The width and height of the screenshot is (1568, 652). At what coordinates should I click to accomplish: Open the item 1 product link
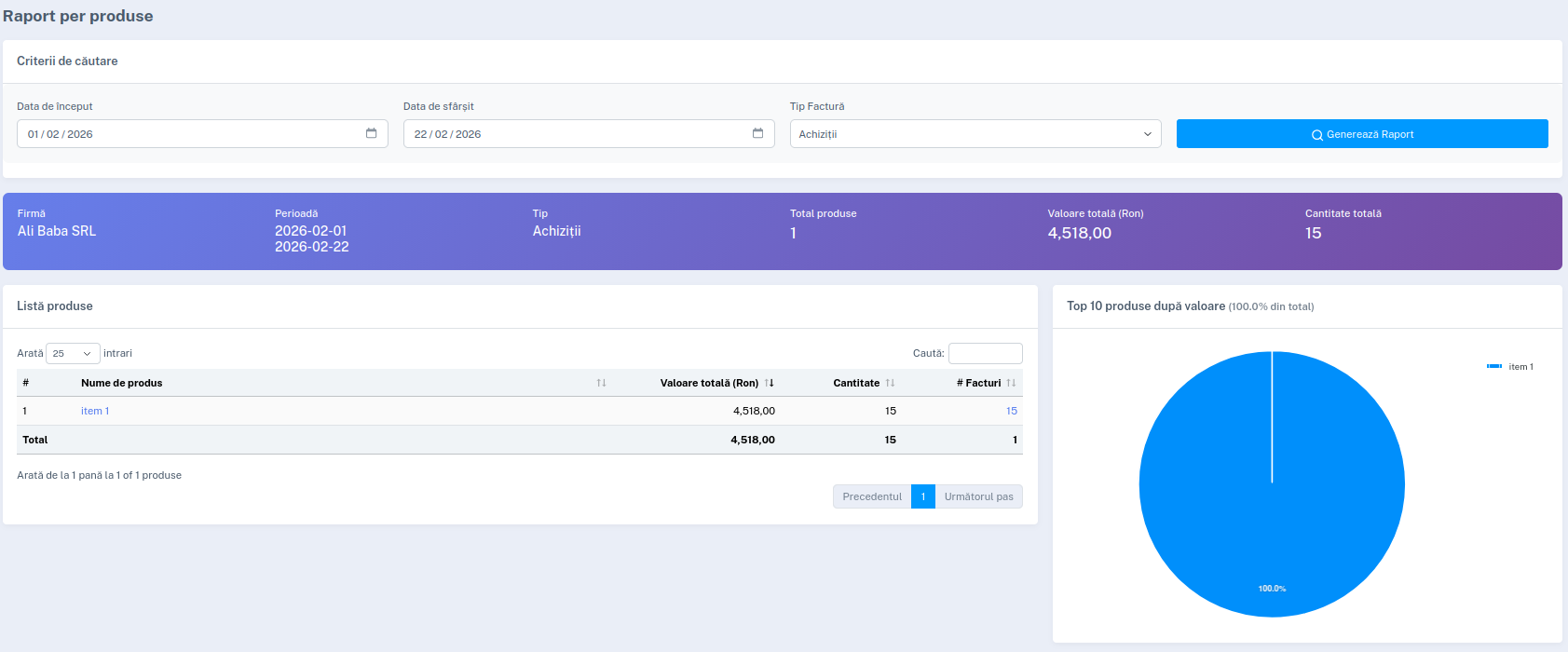[95, 411]
